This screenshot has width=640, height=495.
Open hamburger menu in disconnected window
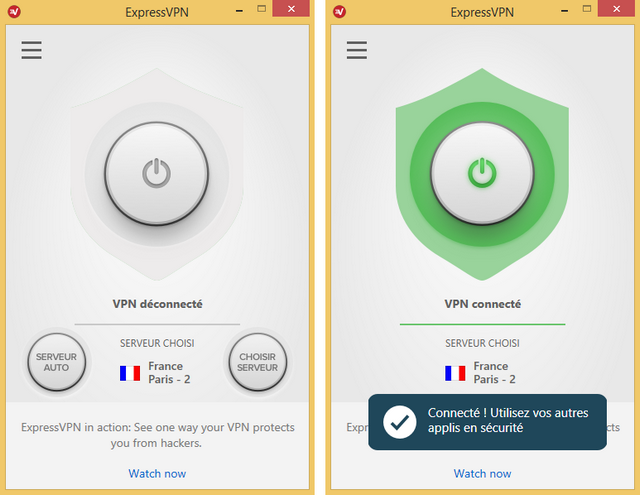pos(31,50)
